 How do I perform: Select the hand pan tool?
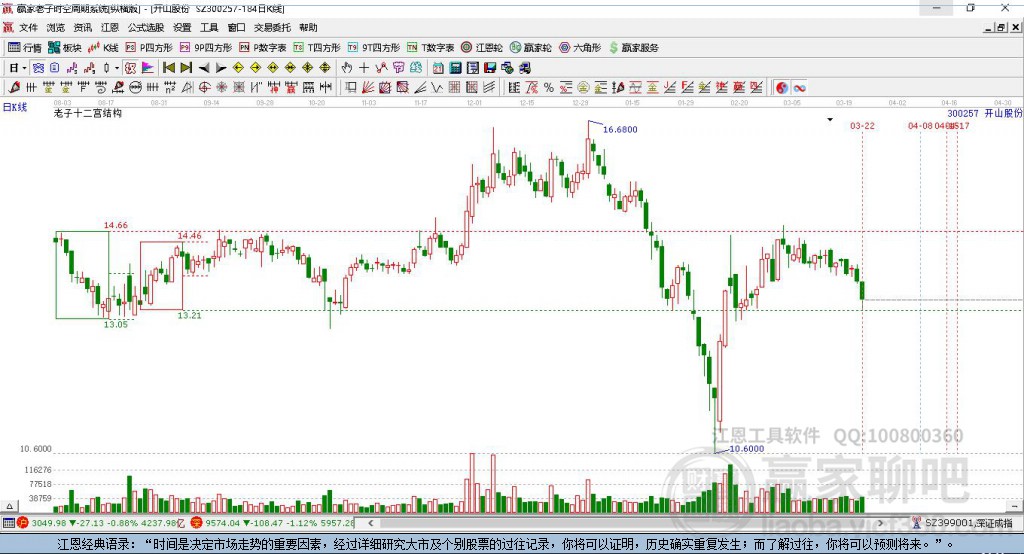346,68
